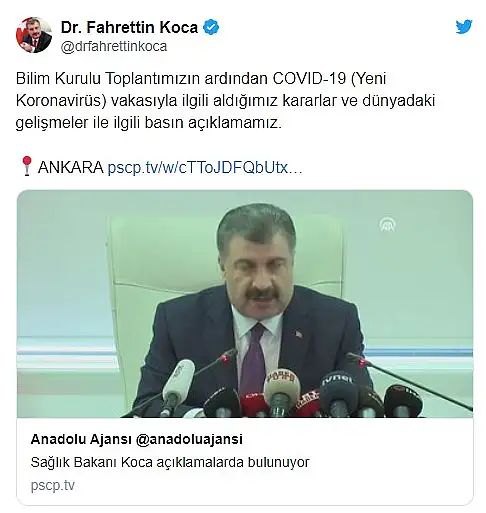This screenshot has height=513, width=486.
Task: Click the tweet's last line basın açıklamamız
Action: (213, 123)
